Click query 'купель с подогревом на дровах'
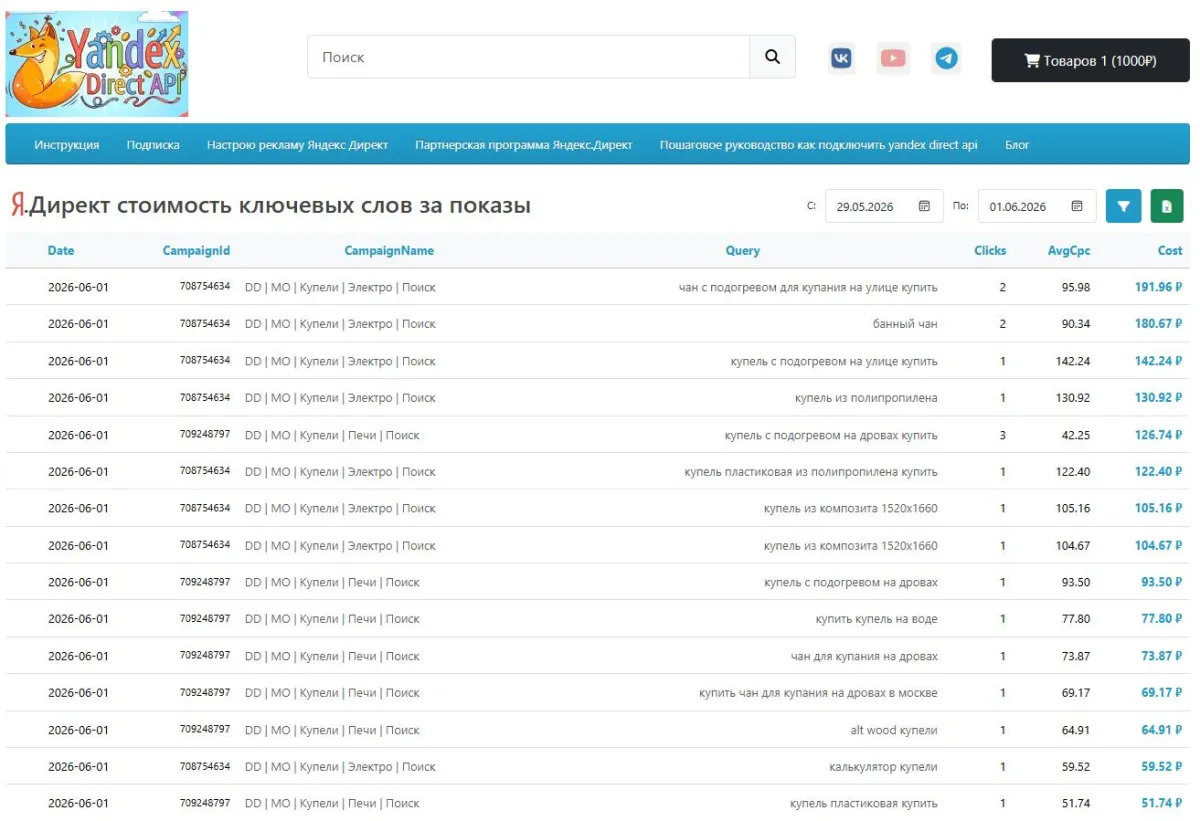1200x821 pixels. pos(851,582)
